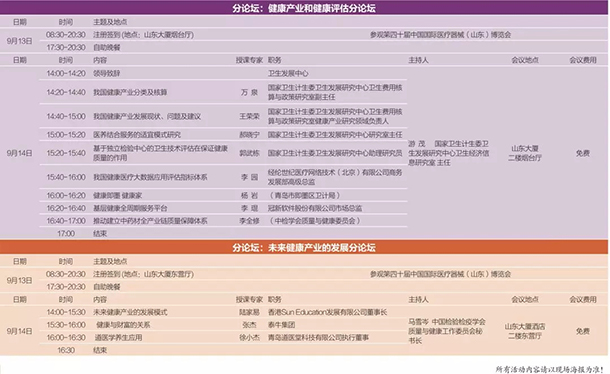Click the venue text 山东大厦酒店 二楼东营厅
610x374 pixels.
(x=525, y=331)
